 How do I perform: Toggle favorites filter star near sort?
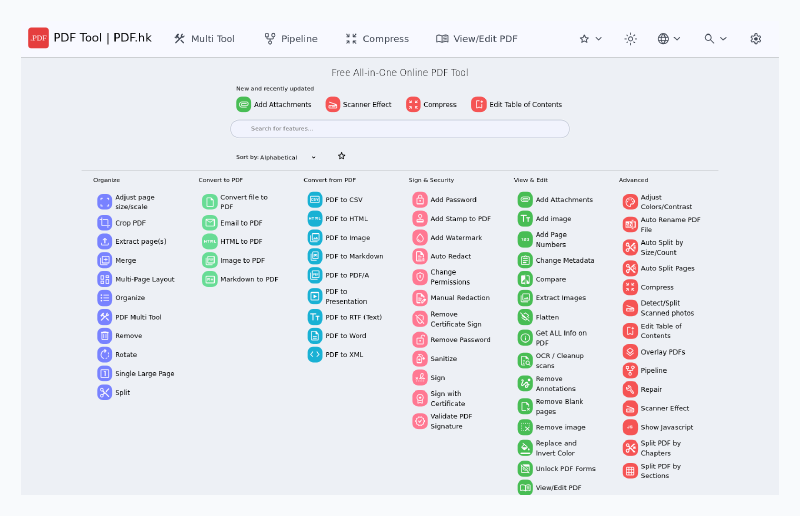coord(341,156)
